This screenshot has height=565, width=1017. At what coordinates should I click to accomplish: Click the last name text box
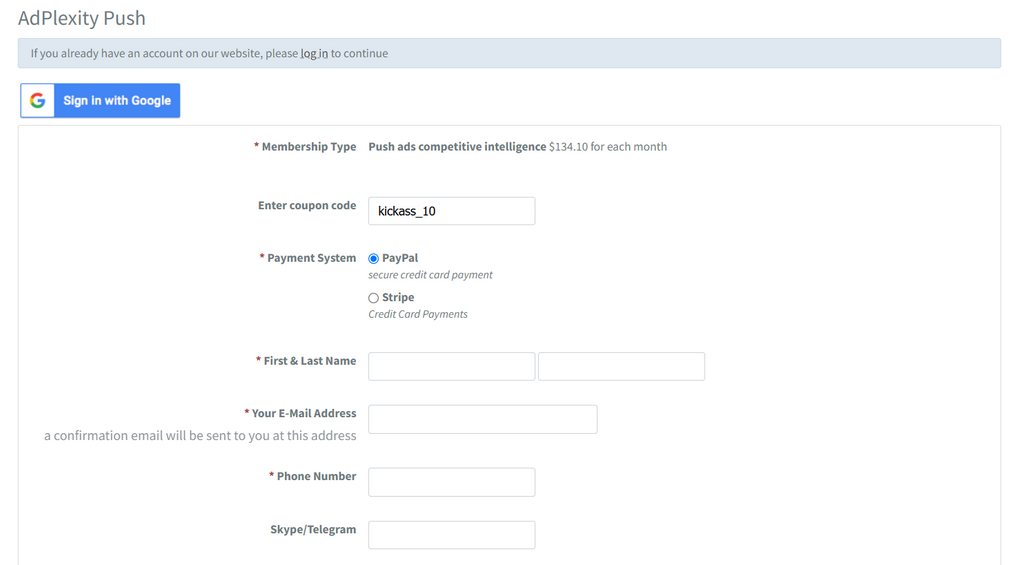tap(621, 366)
